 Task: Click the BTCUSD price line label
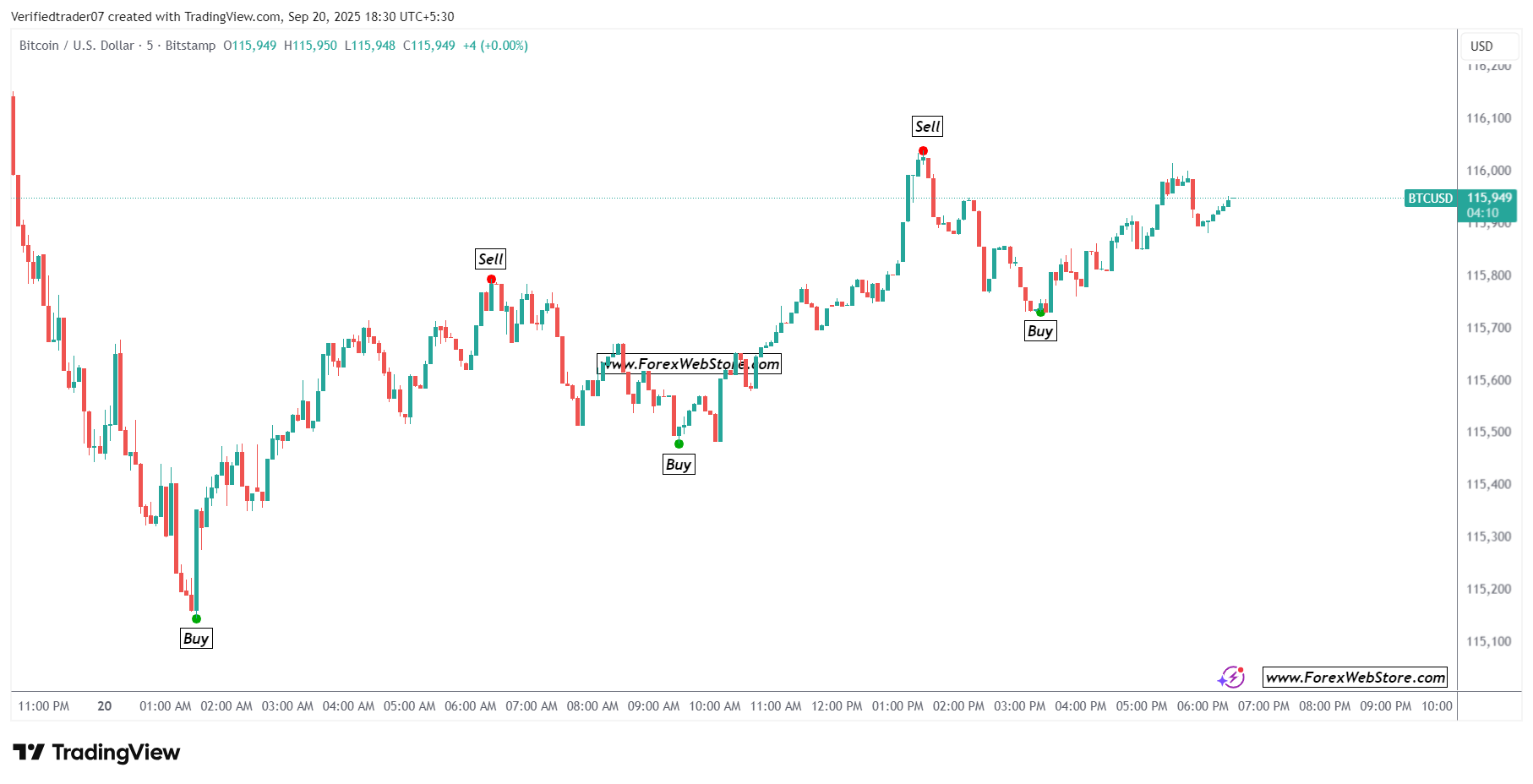click(x=1430, y=199)
